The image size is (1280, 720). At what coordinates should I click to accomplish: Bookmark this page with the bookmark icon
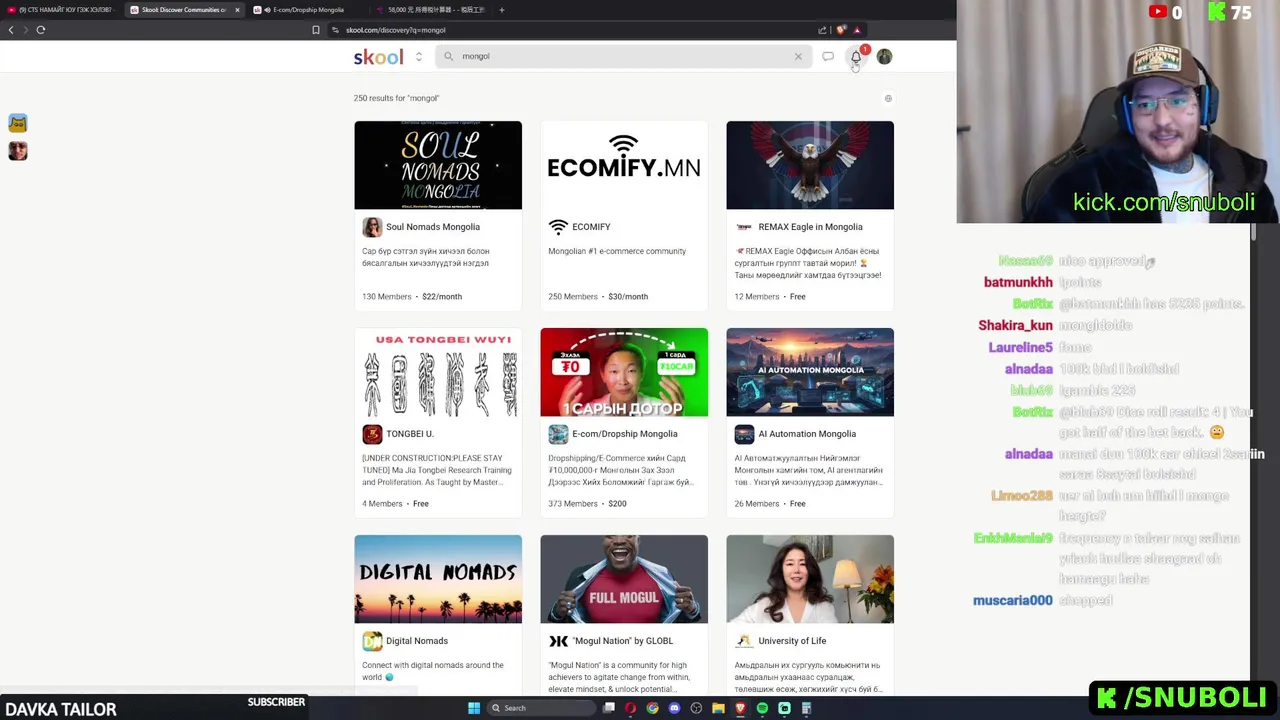(316, 30)
